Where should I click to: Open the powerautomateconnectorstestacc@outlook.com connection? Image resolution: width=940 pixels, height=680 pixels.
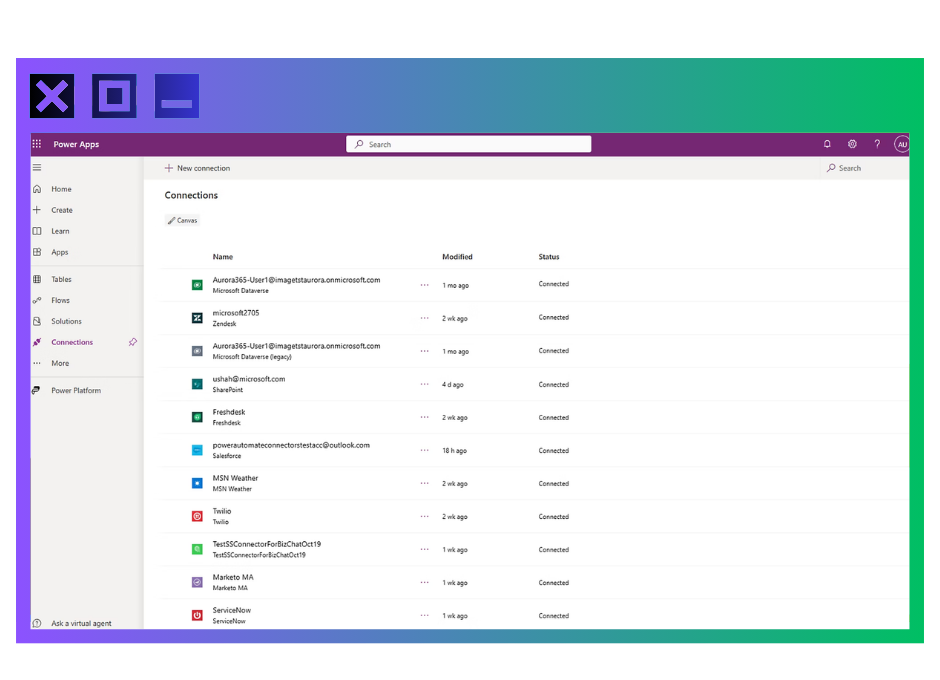pos(291,444)
